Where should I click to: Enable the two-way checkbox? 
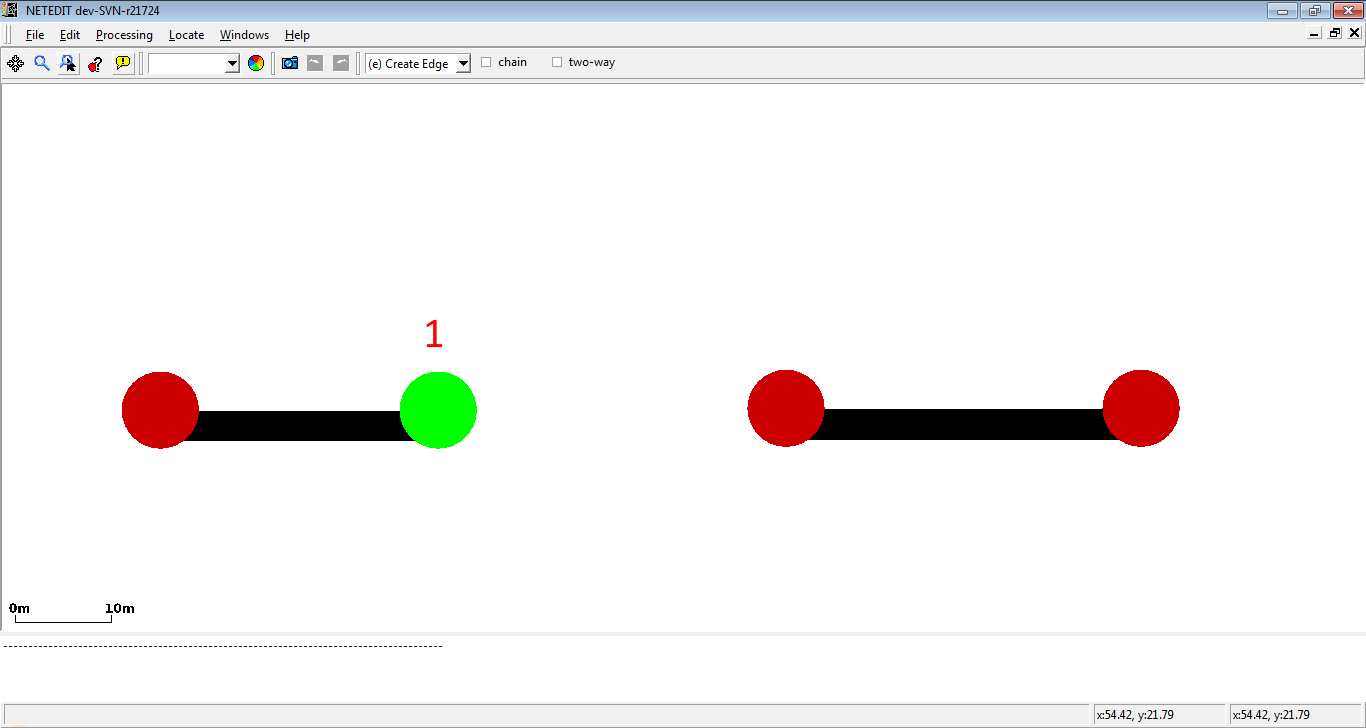tap(558, 62)
